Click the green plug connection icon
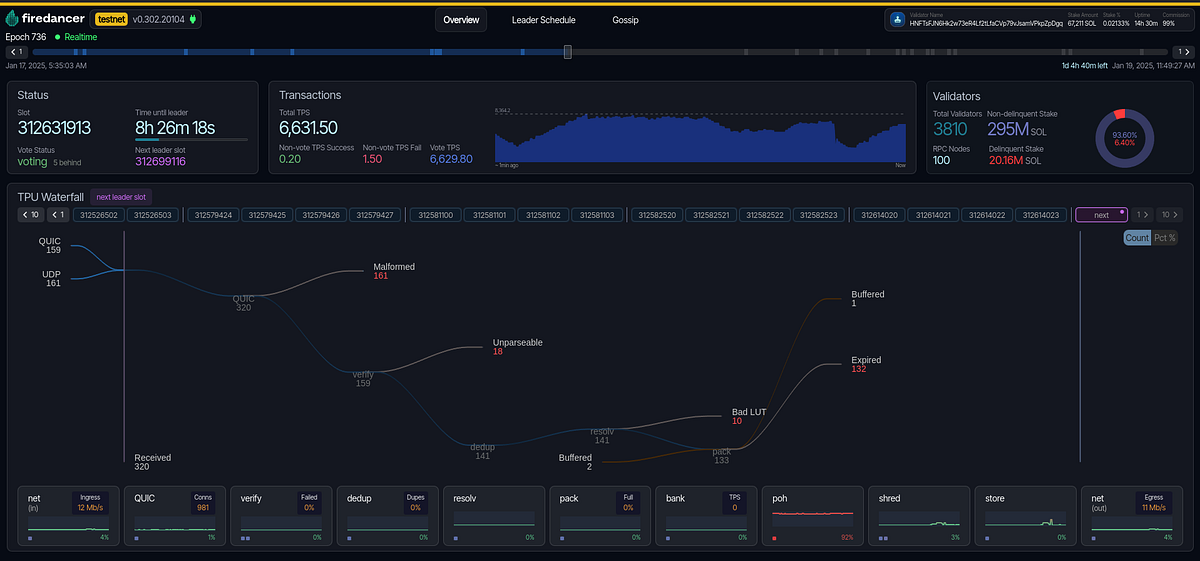Viewport: 1200px width, 561px height. (192, 19)
